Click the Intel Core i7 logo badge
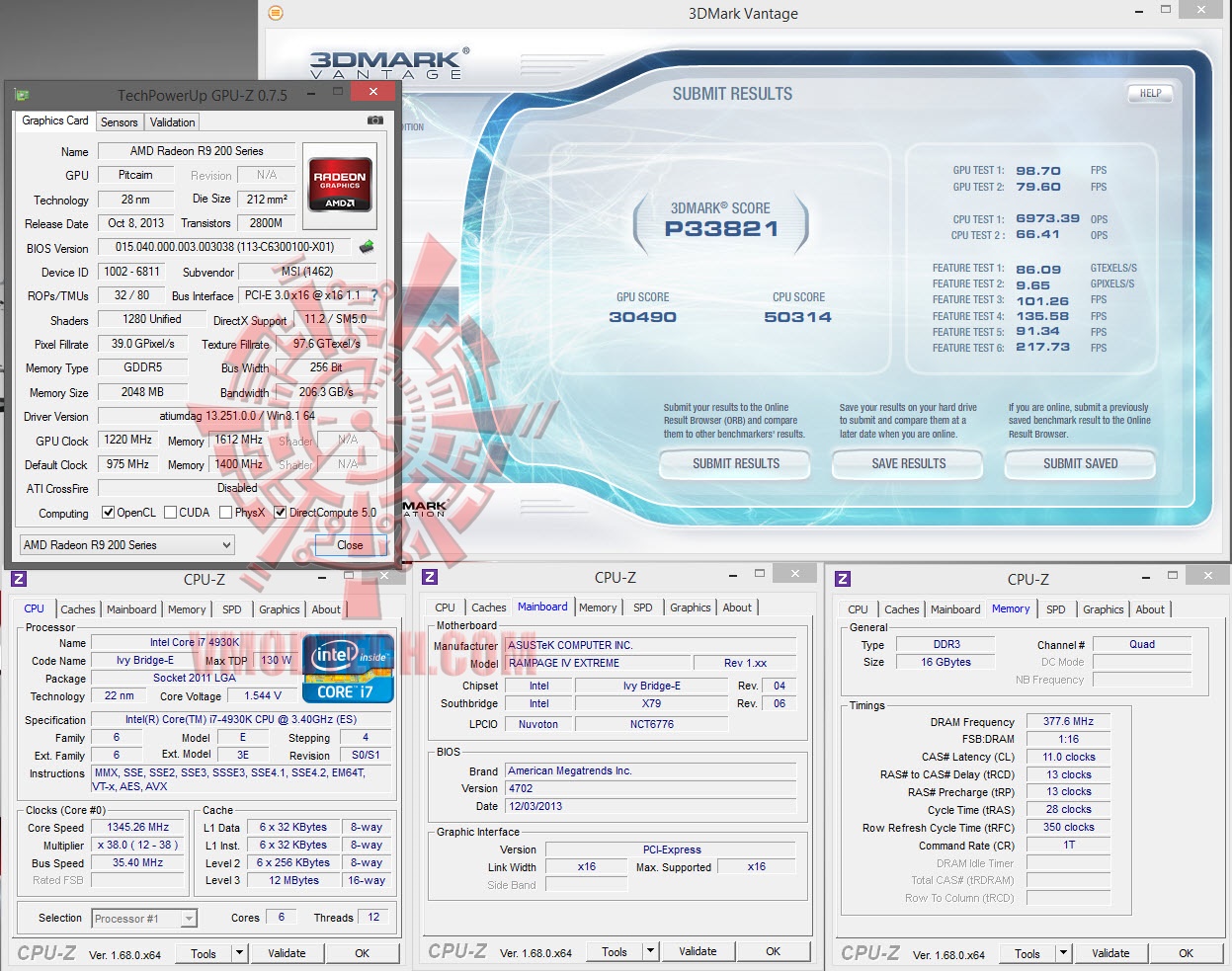The image size is (1232, 971). click(x=348, y=670)
